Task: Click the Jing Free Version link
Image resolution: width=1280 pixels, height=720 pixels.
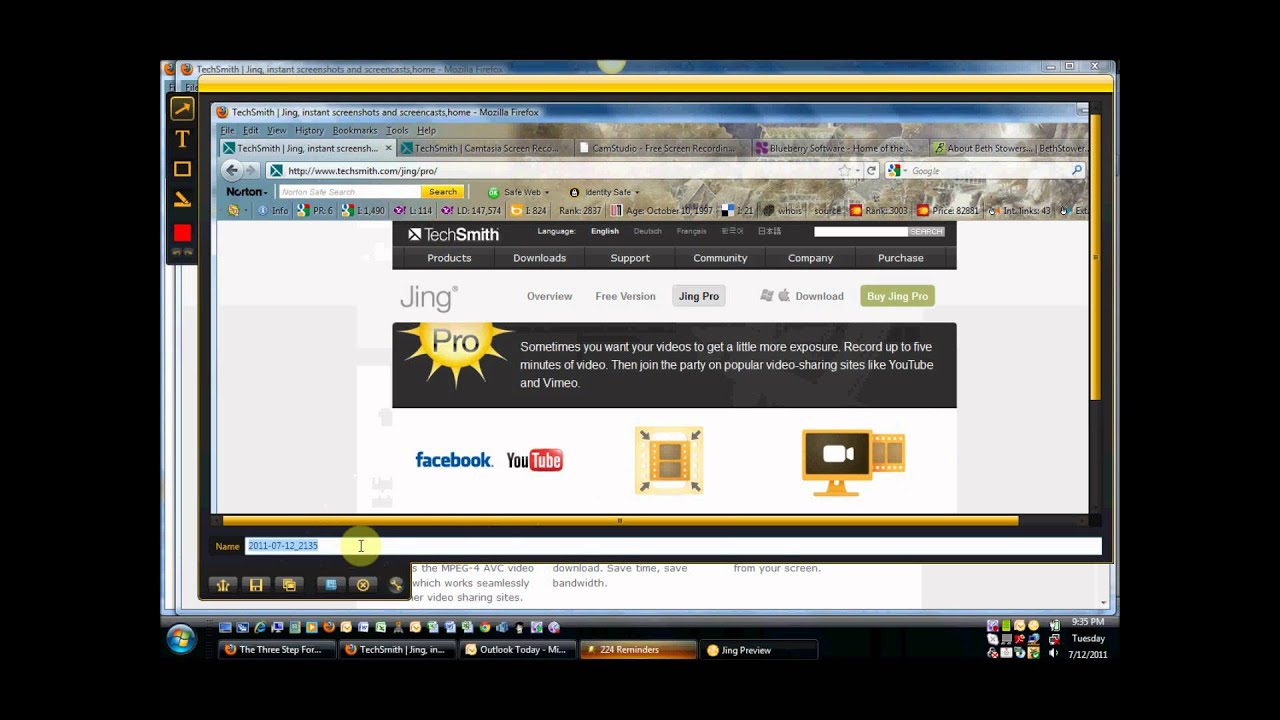Action: [625, 296]
